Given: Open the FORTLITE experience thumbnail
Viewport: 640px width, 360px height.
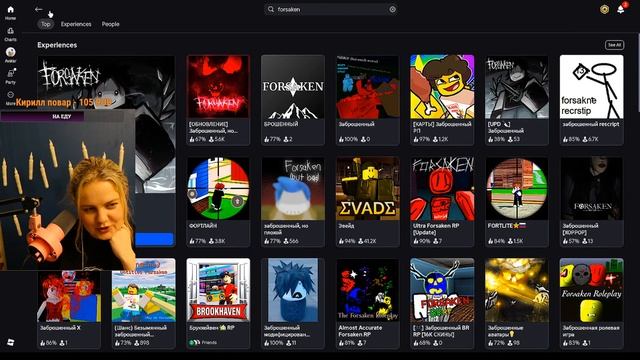Looking at the screenshot, I should pyautogui.click(x=517, y=189).
